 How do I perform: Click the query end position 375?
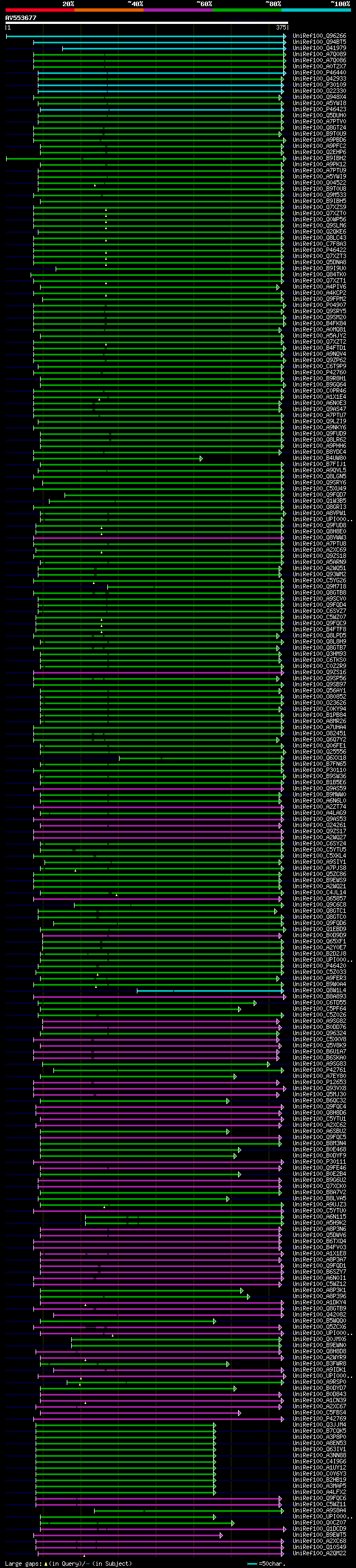[x=280, y=27]
